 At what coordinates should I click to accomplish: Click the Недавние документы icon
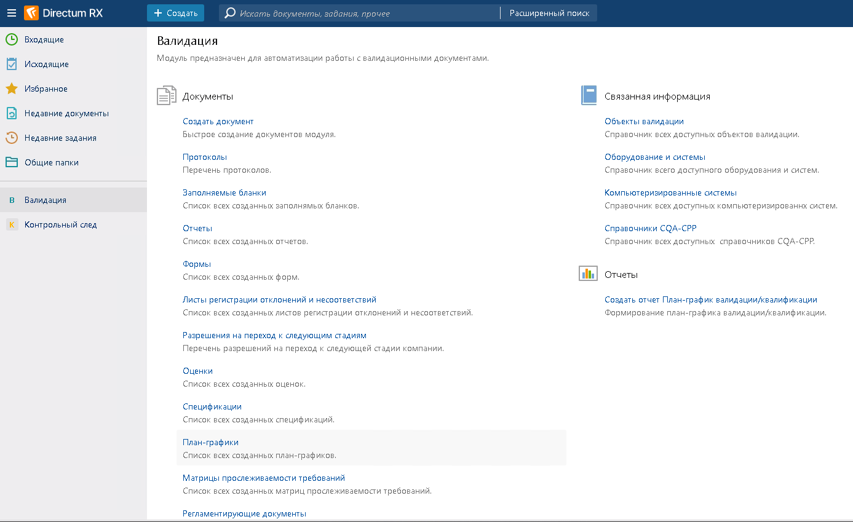point(11,113)
